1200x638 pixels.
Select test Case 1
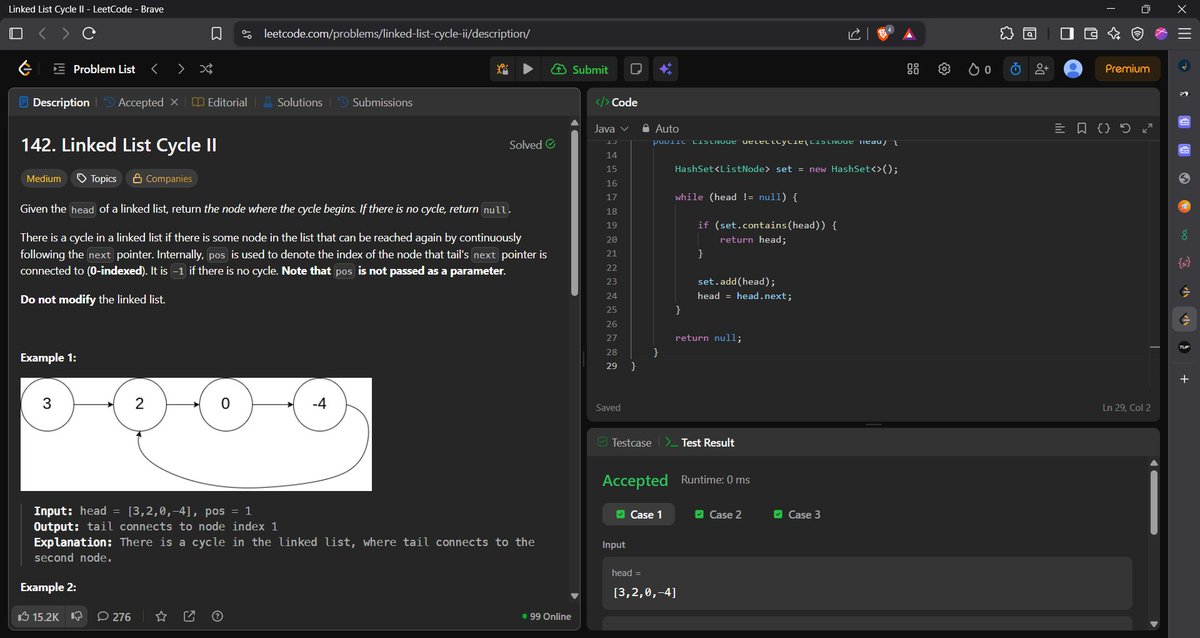tap(638, 514)
